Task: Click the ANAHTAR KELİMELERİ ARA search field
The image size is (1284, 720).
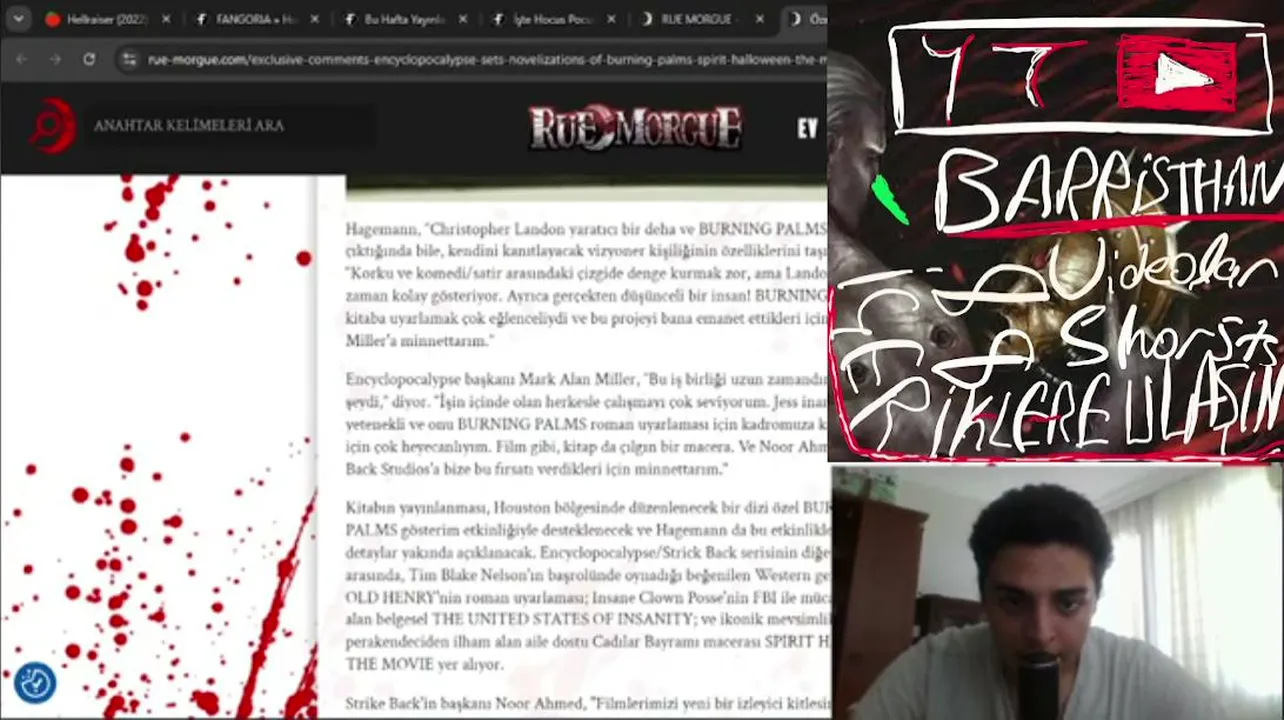Action: (x=230, y=126)
